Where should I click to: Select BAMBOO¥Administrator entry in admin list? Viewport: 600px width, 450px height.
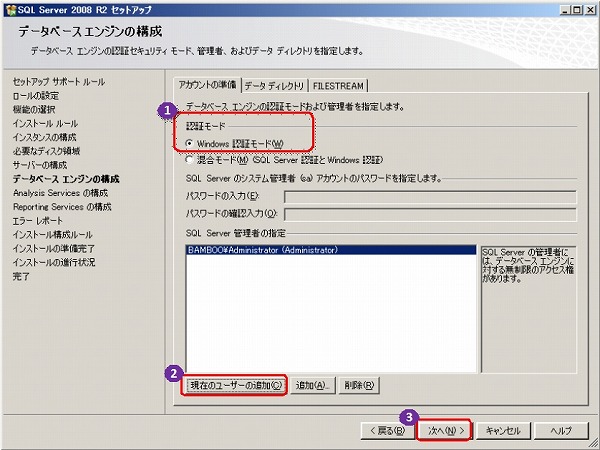331,250
